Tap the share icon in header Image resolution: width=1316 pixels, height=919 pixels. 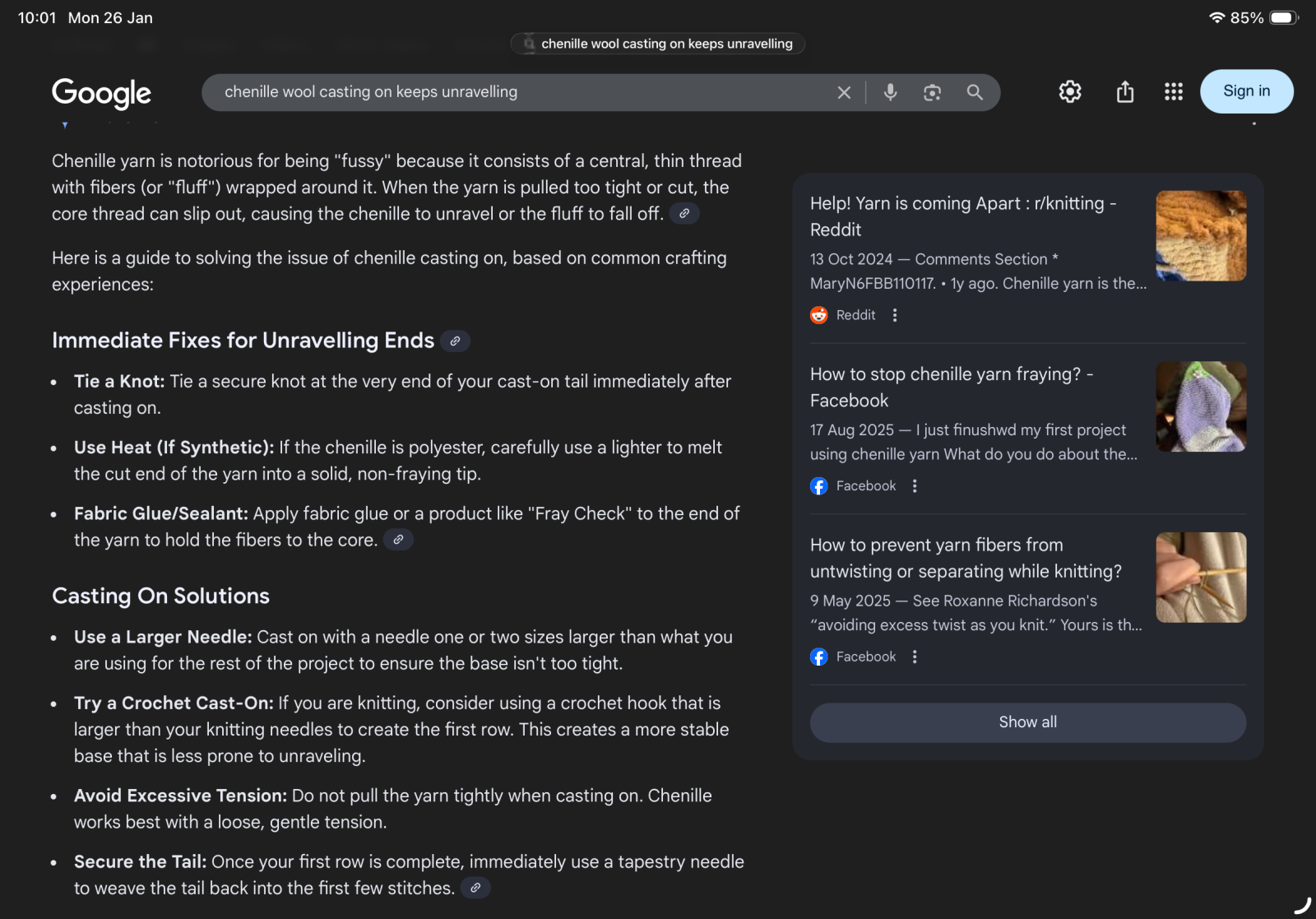pyautogui.click(x=1125, y=91)
